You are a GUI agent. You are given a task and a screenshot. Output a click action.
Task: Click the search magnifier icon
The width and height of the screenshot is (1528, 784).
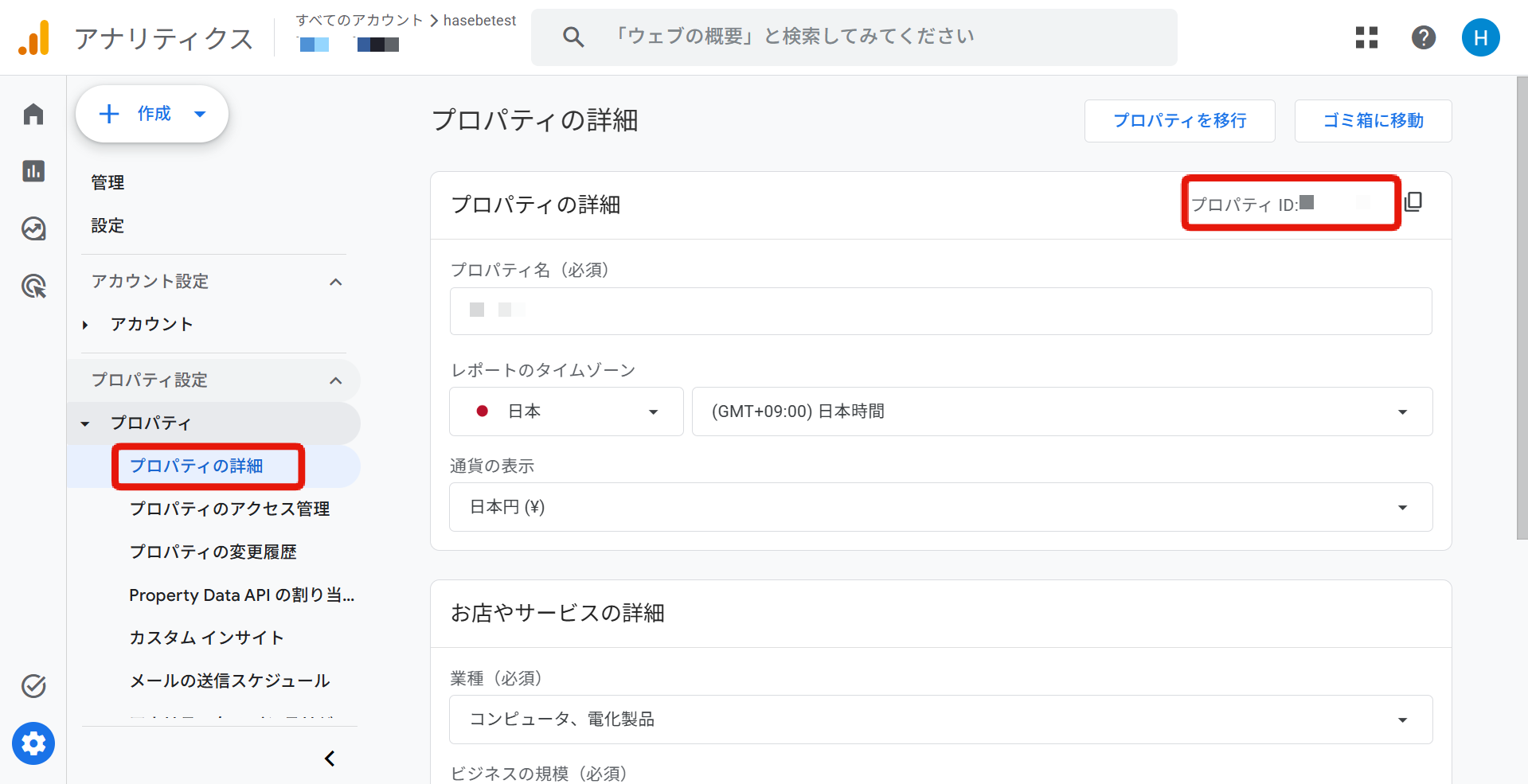point(573,37)
